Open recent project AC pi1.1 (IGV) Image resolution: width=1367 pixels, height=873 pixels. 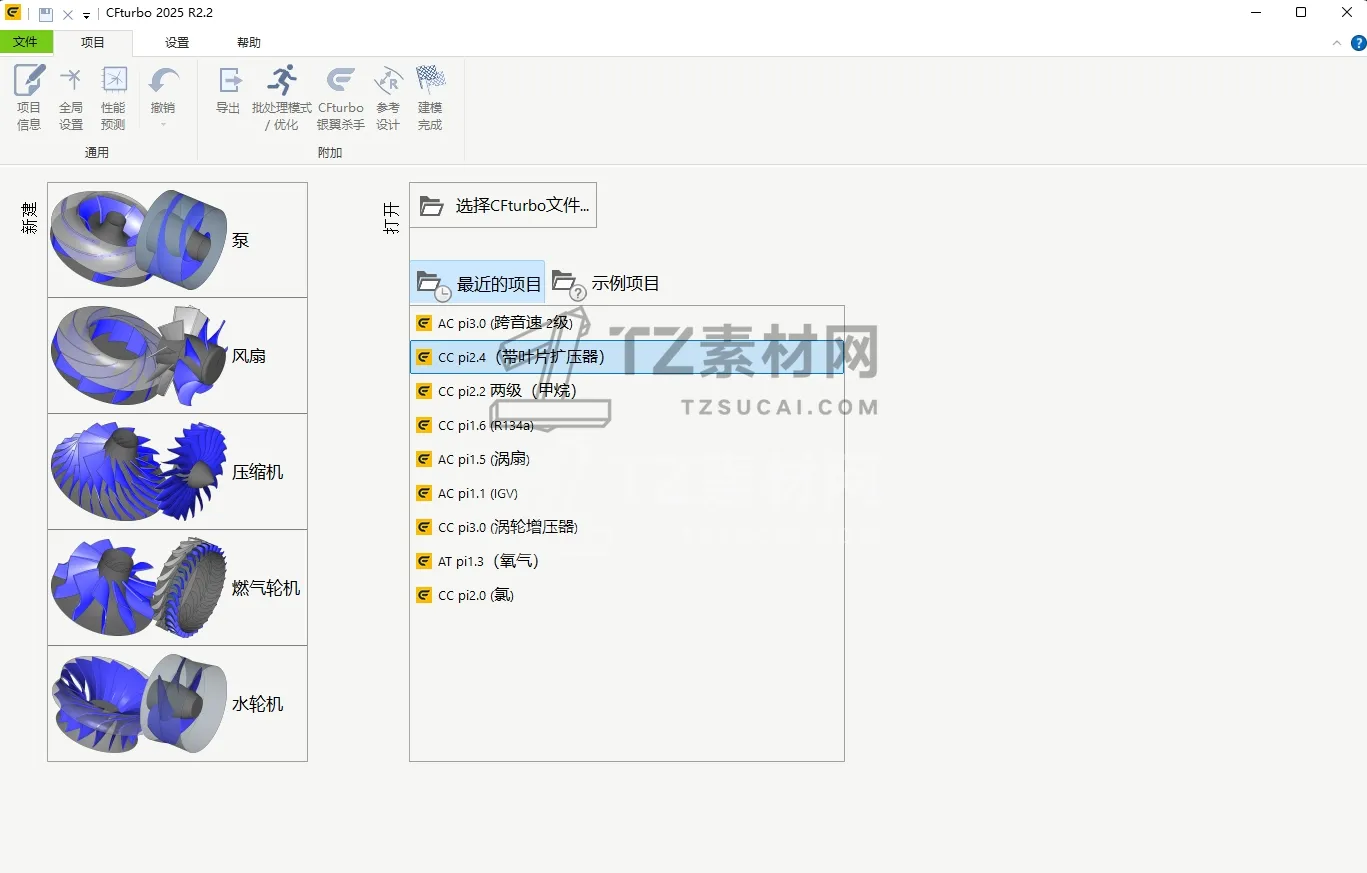pyautogui.click(x=627, y=493)
